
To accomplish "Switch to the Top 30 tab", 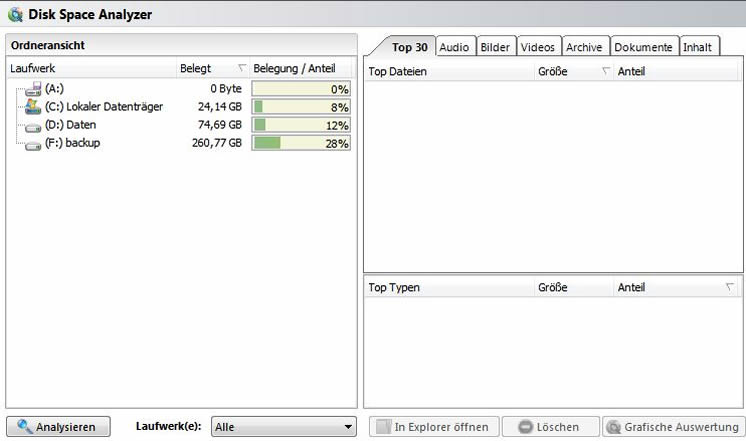I will point(409,47).
